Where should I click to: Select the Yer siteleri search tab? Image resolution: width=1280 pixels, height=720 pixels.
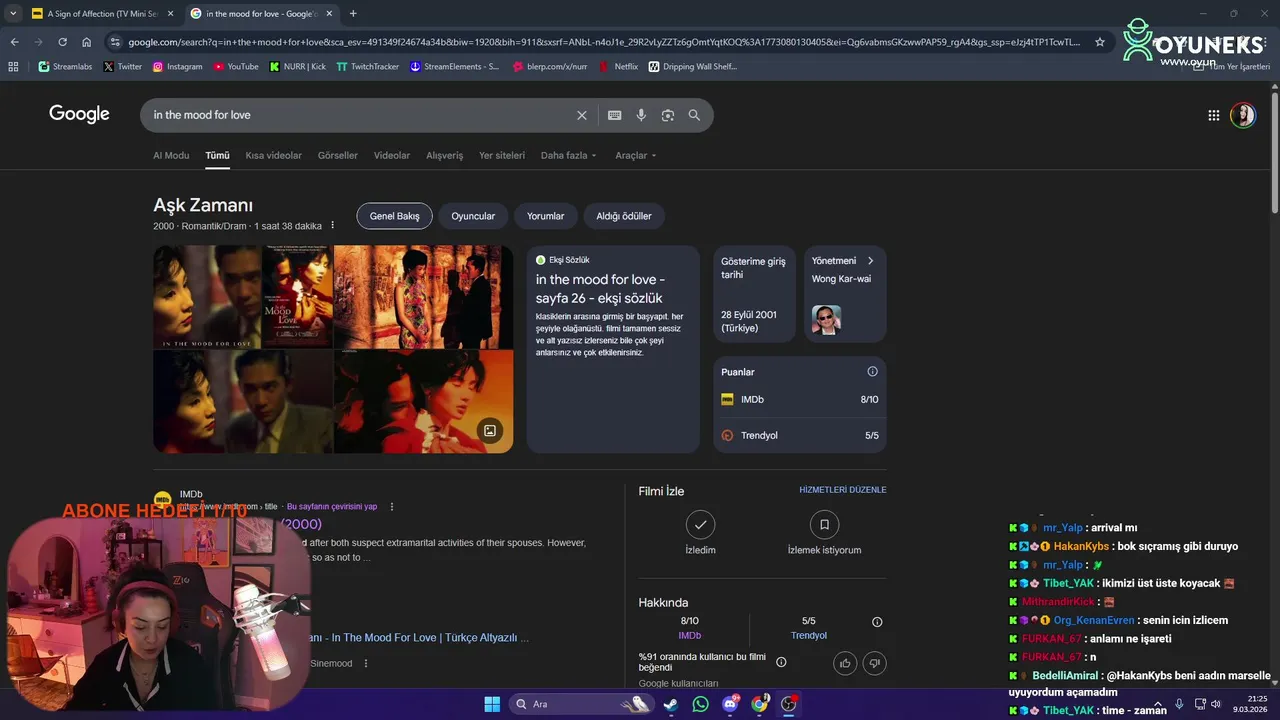[x=502, y=155]
